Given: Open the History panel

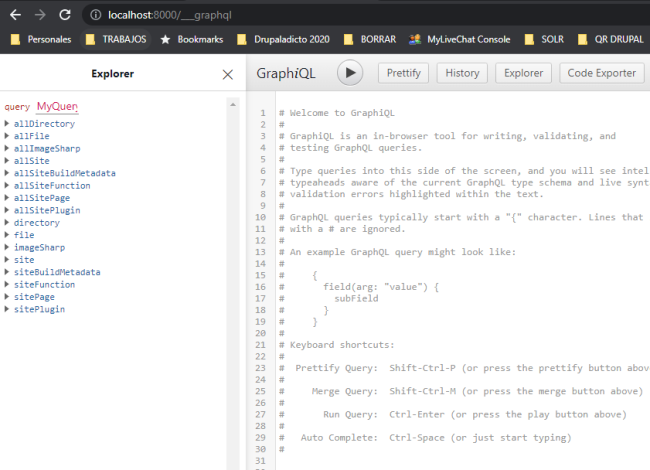Looking at the screenshot, I should tap(462, 73).
